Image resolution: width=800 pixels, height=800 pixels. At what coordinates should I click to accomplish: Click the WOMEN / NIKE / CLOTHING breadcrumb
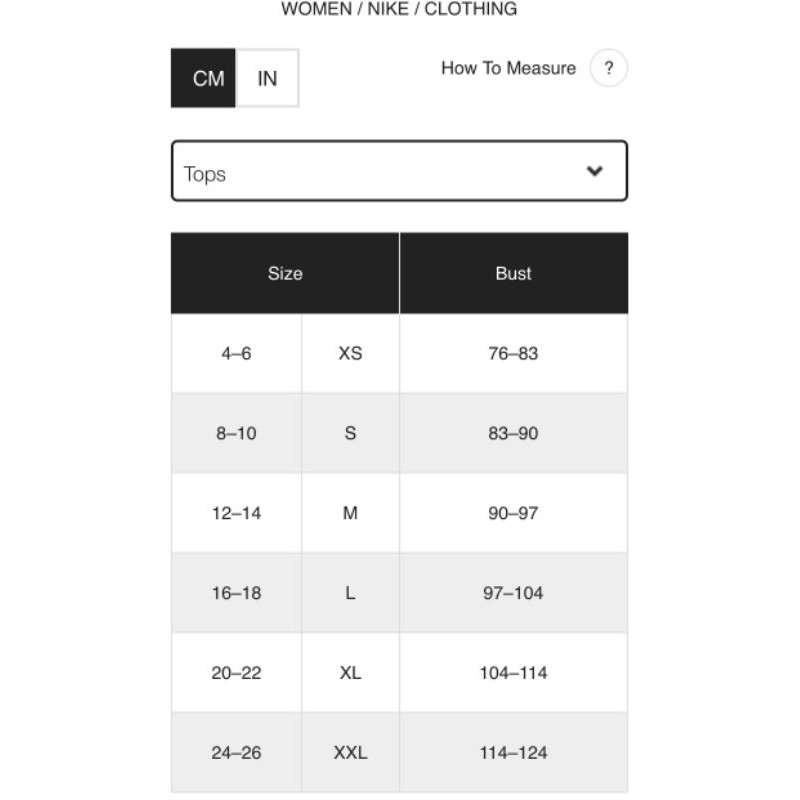click(x=399, y=9)
